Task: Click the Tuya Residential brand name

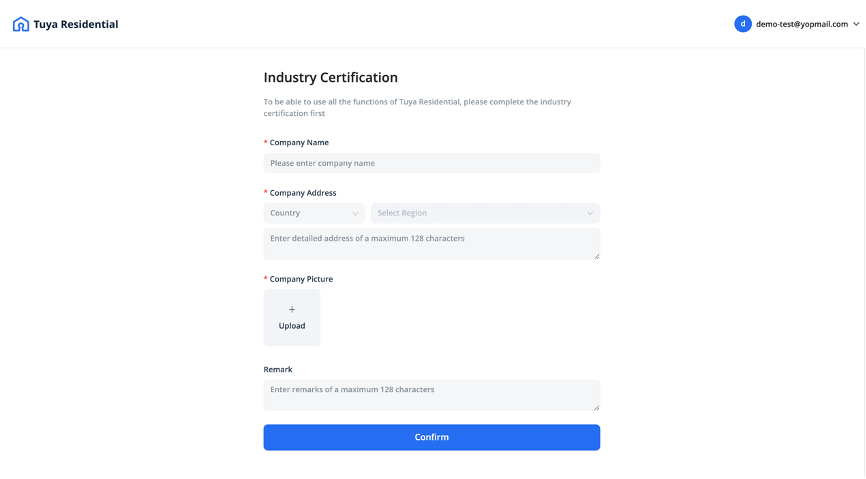Action: [75, 24]
